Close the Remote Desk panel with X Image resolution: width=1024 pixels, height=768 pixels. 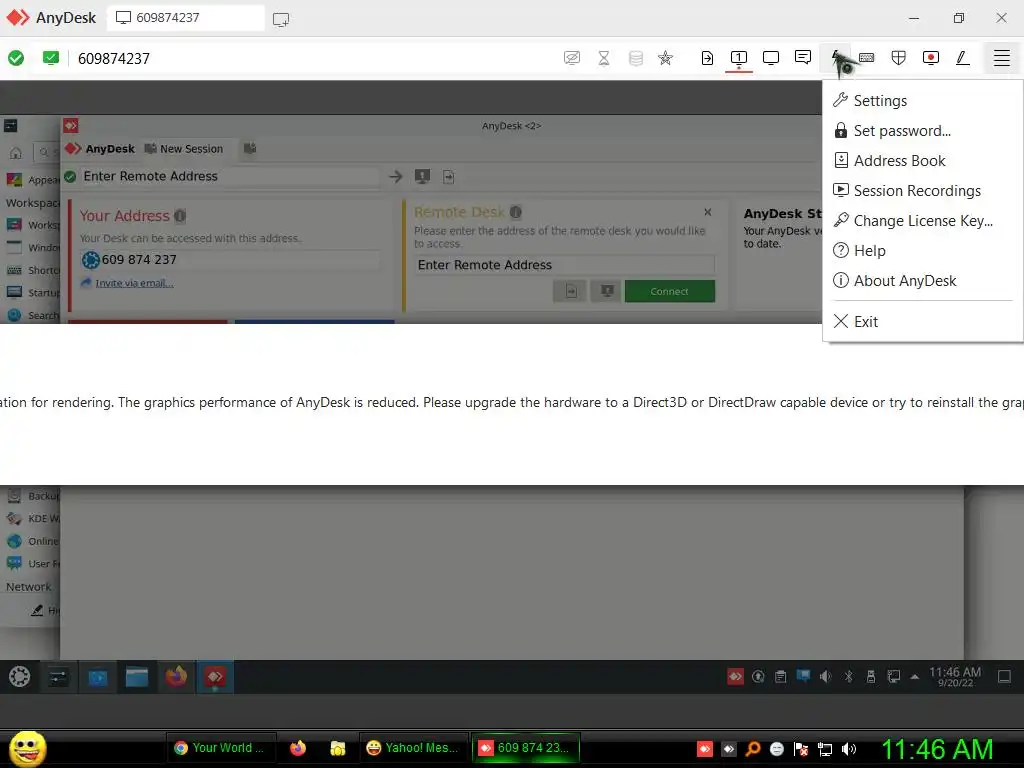(707, 212)
